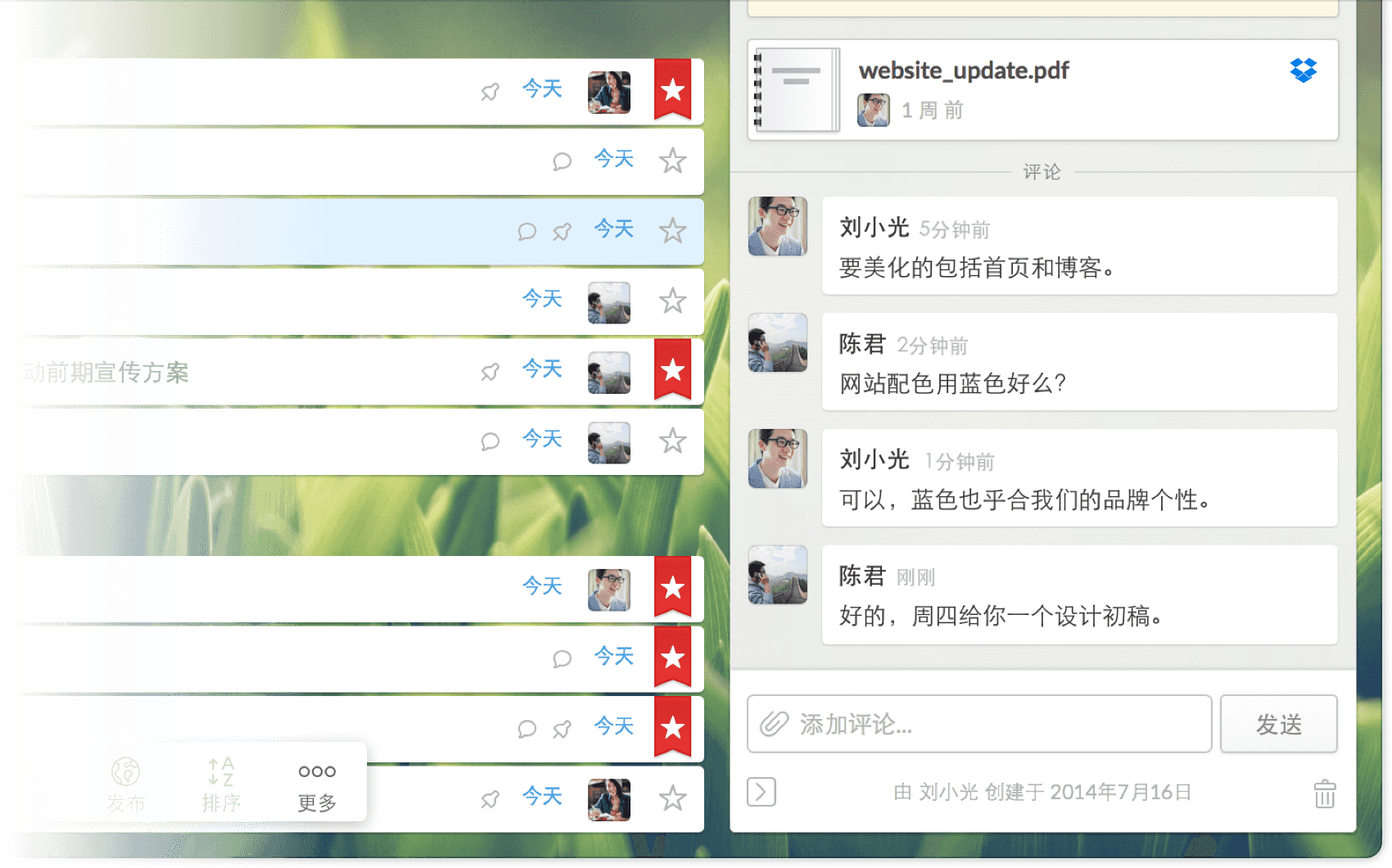1392x868 pixels.
Task: Click the pin icon on the 宣传方案 task
Action: pyautogui.click(x=490, y=372)
